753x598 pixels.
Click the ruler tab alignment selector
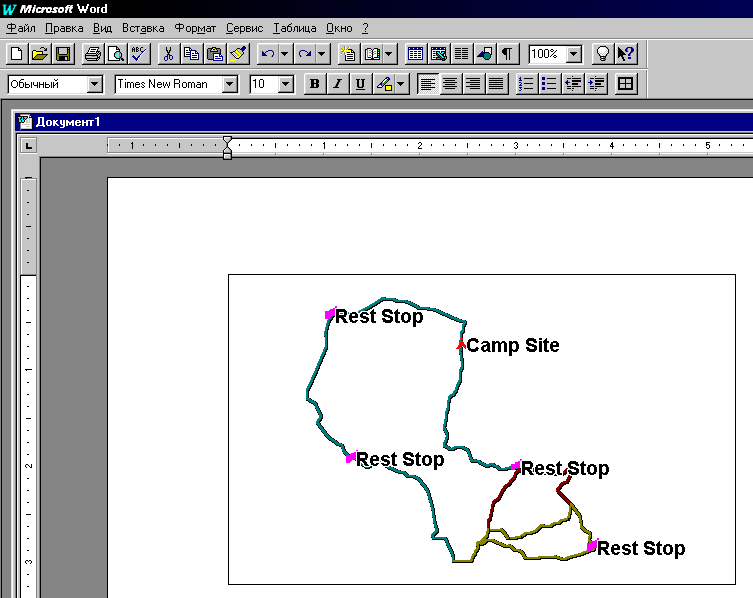[28, 146]
